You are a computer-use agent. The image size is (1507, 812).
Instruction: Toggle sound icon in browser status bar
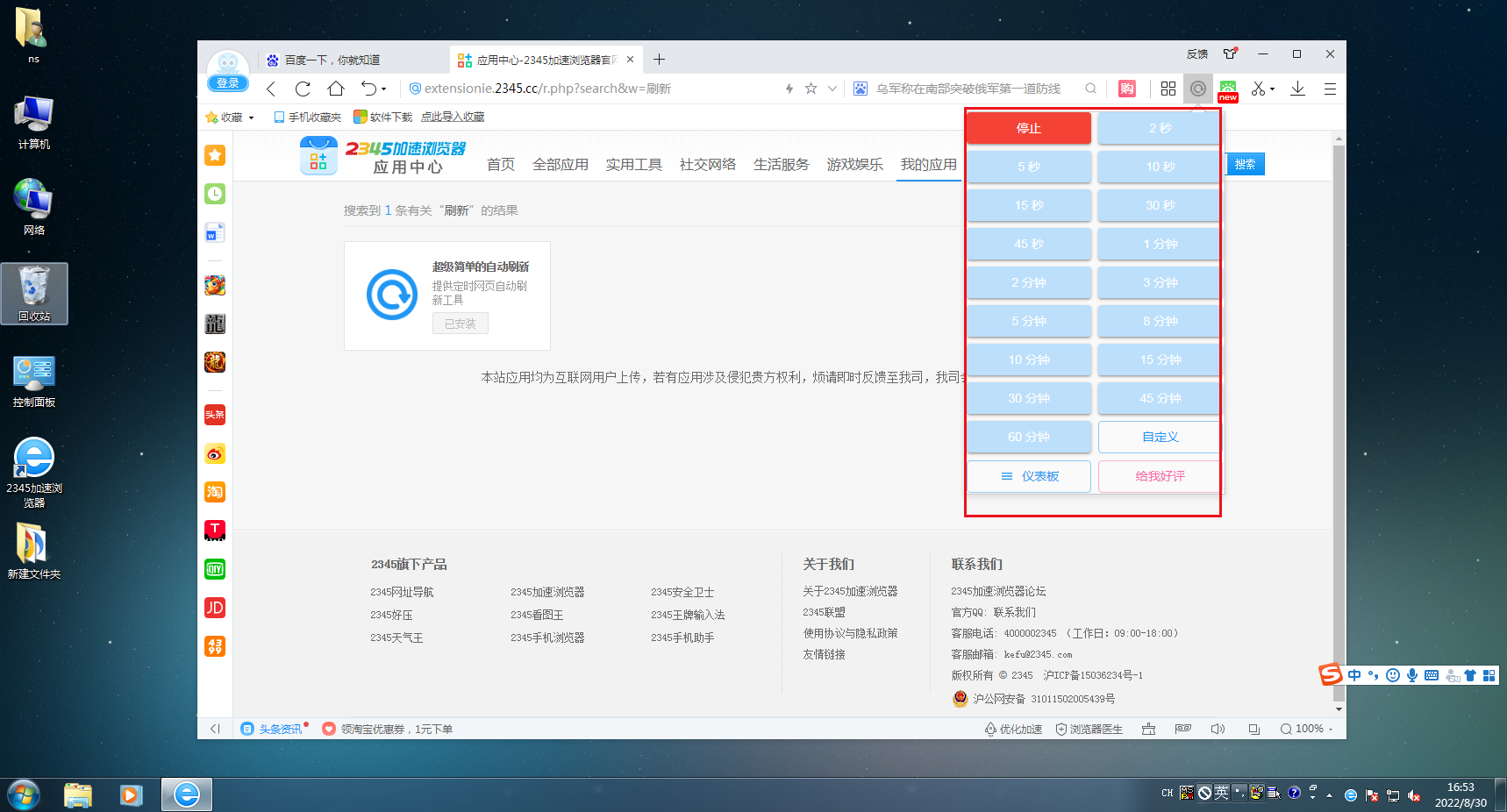1218,729
